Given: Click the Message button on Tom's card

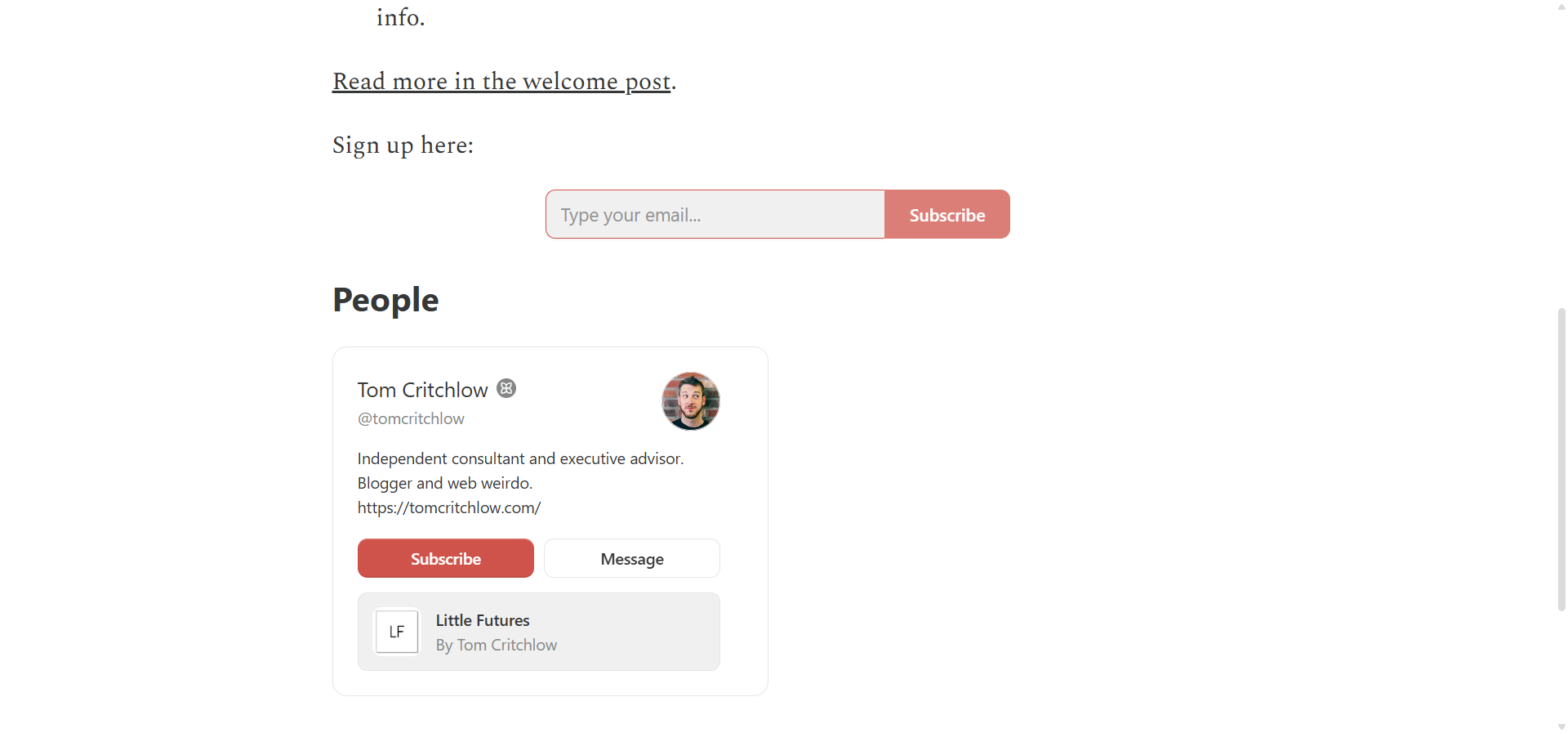Looking at the screenshot, I should point(631,558).
